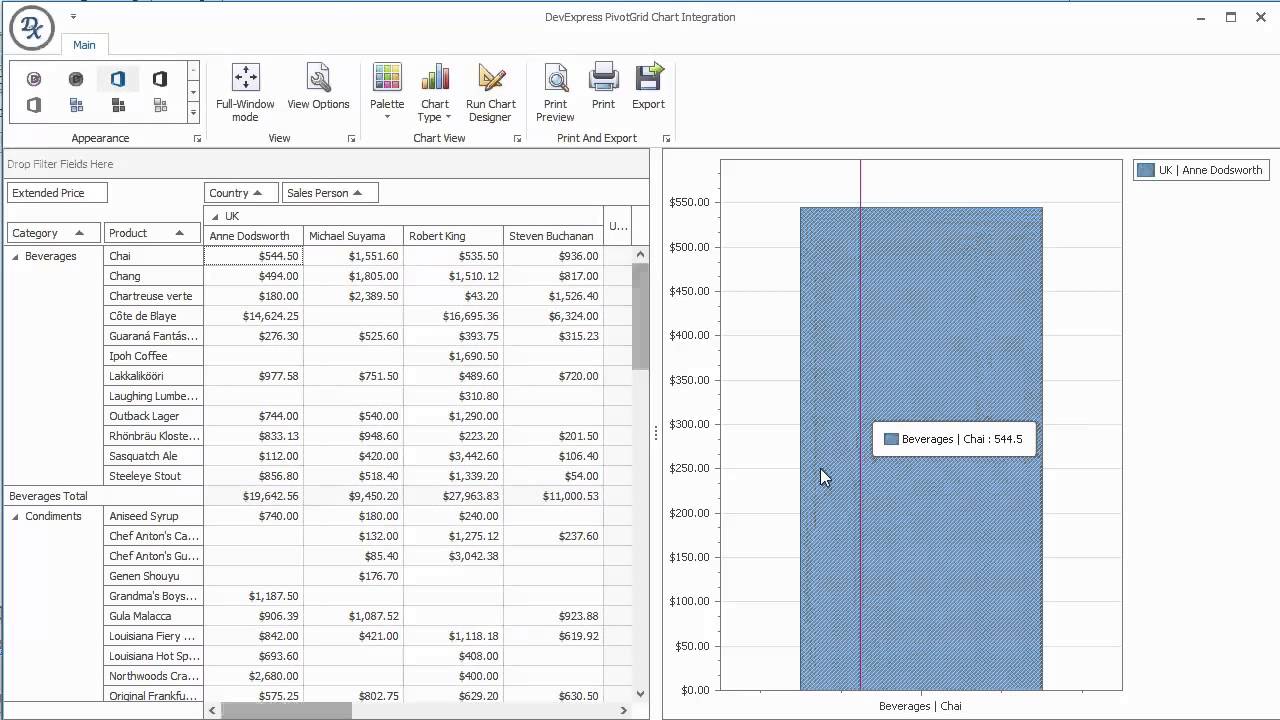Image resolution: width=1280 pixels, height=720 pixels.
Task: Select the Côte de Blaye product row
Action: point(154,316)
